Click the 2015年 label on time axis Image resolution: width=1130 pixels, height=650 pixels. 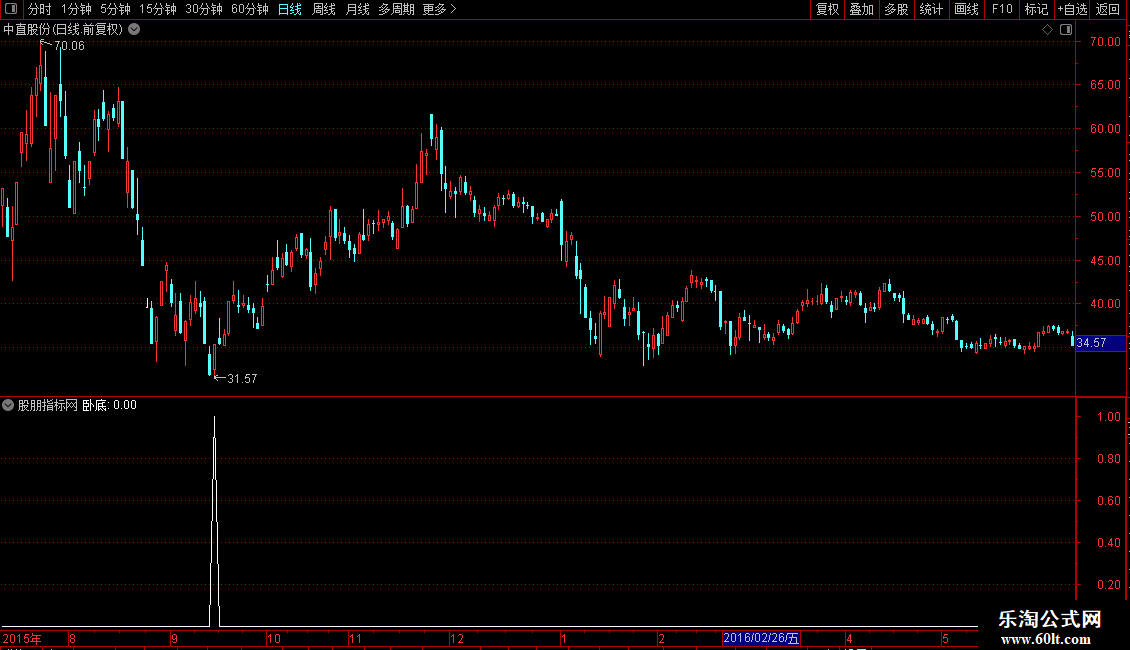[x=22, y=638]
